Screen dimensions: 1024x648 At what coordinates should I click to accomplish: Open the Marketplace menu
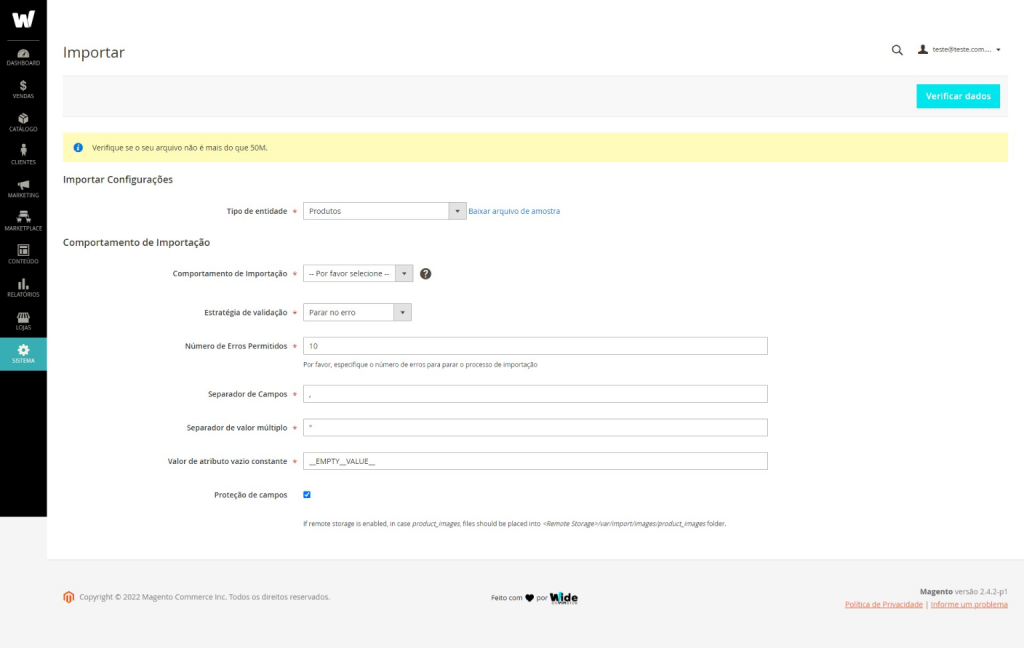(x=23, y=221)
